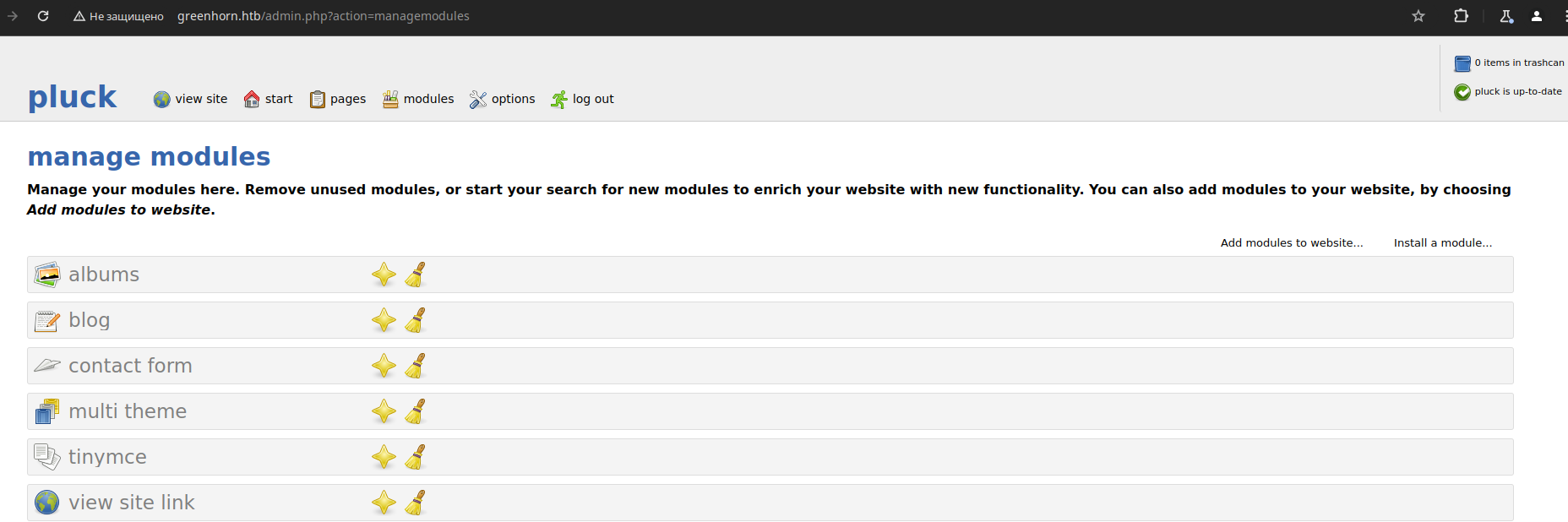Click the not secure warning indicator
The height and width of the screenshot is (522, 1568).
(x=118, y=16)
